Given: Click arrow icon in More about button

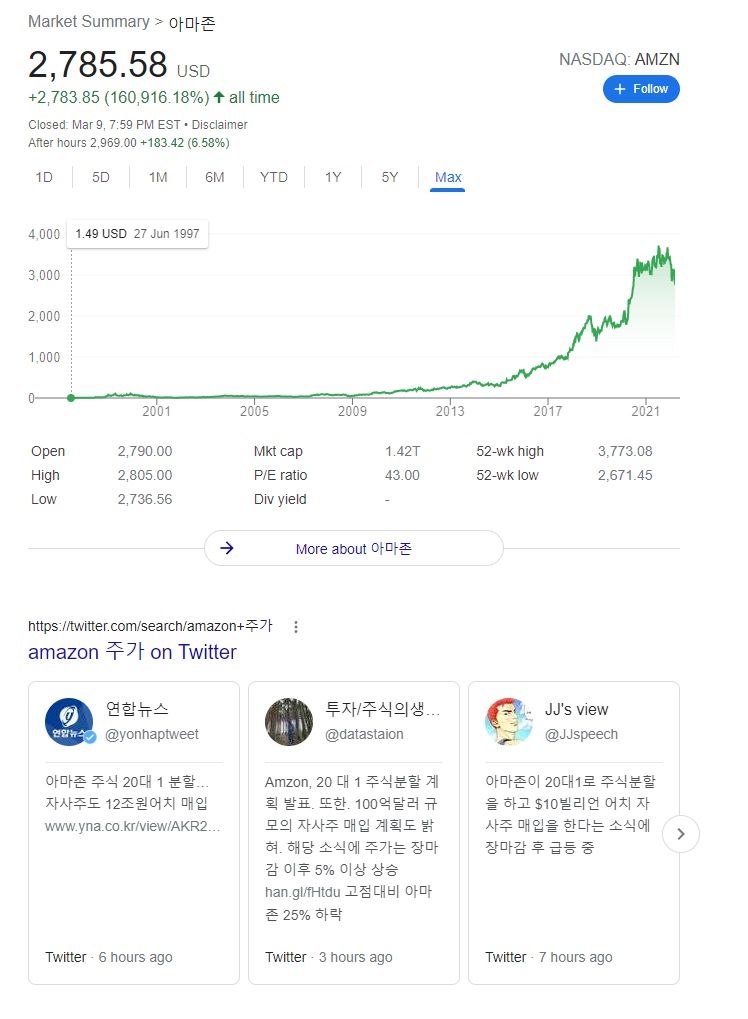Looking at the screenshot, I should (x=227, y=548).
